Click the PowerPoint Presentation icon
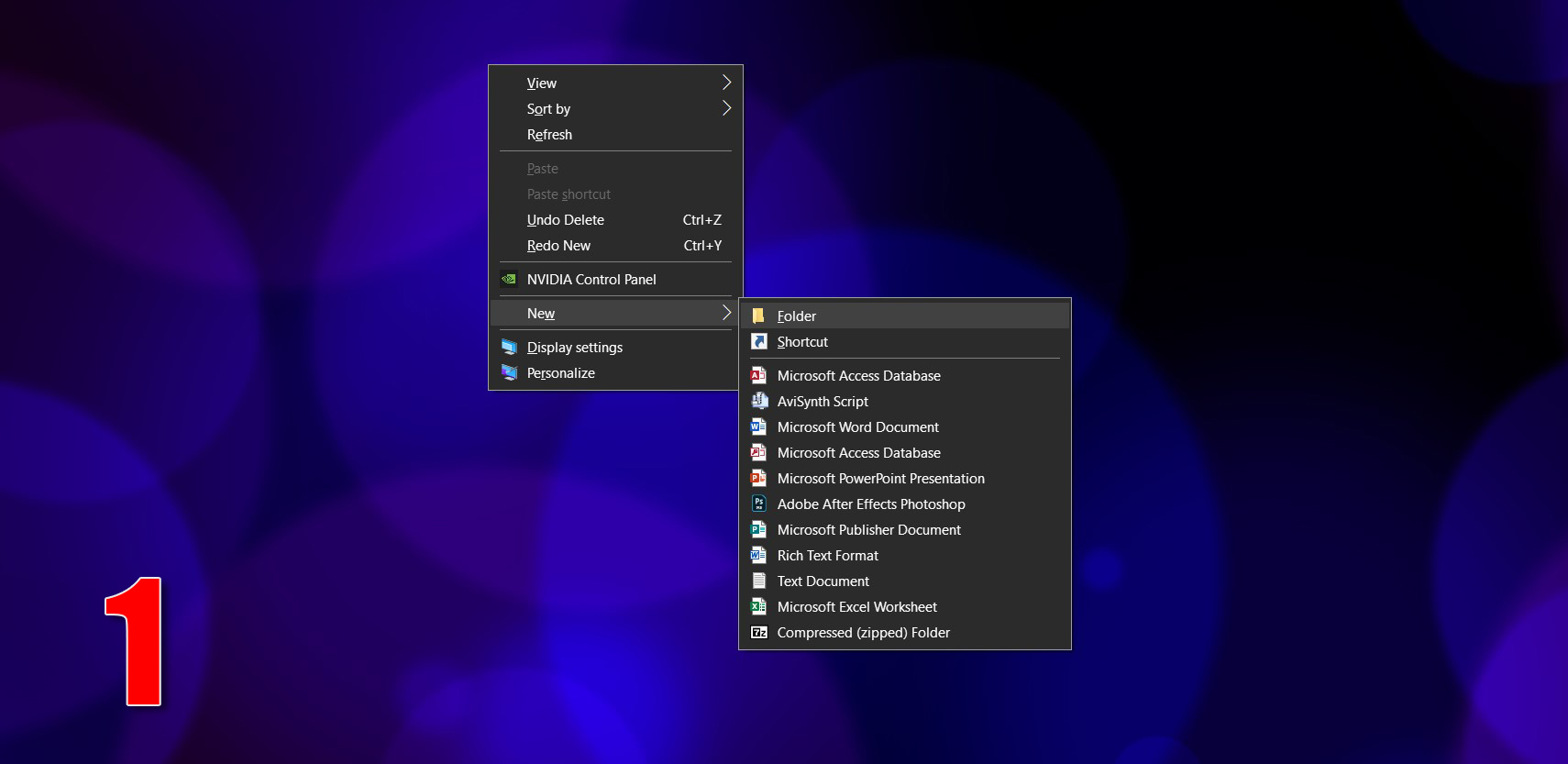The height and width of the screenshot is (764, 1568). [x=758, y=478]
